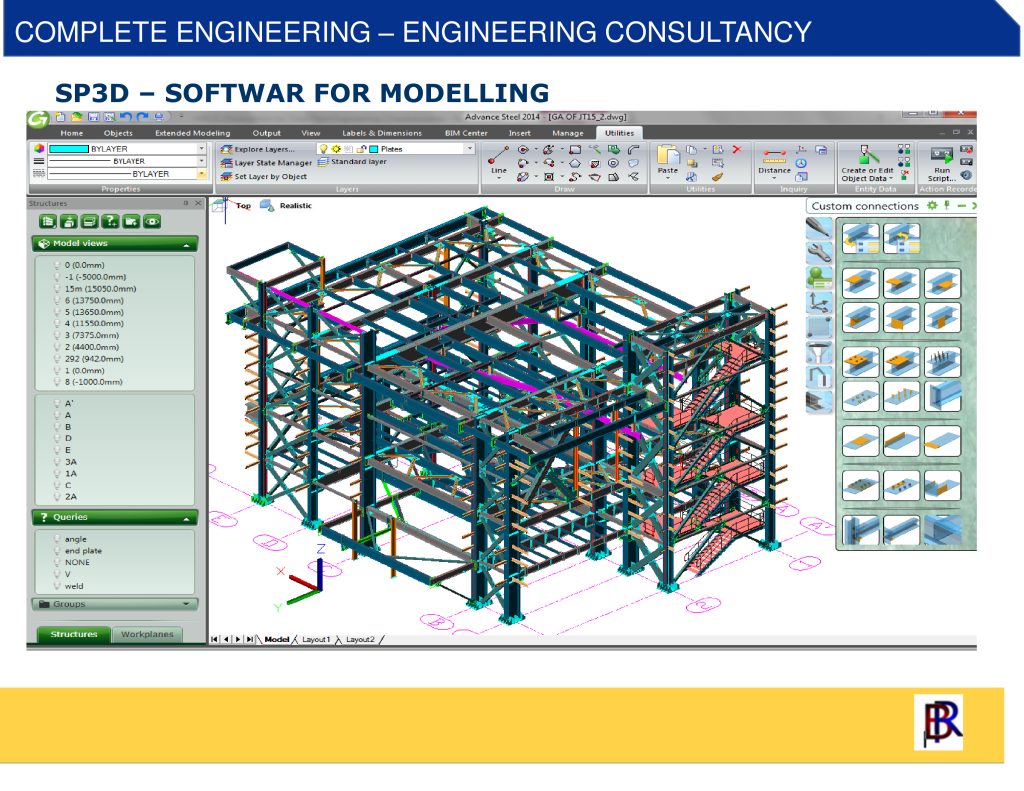Viewport: 1024px width, 791px height.
Task: Toggle the bulb for grid view 3A
Action: (x=57, y=462)
